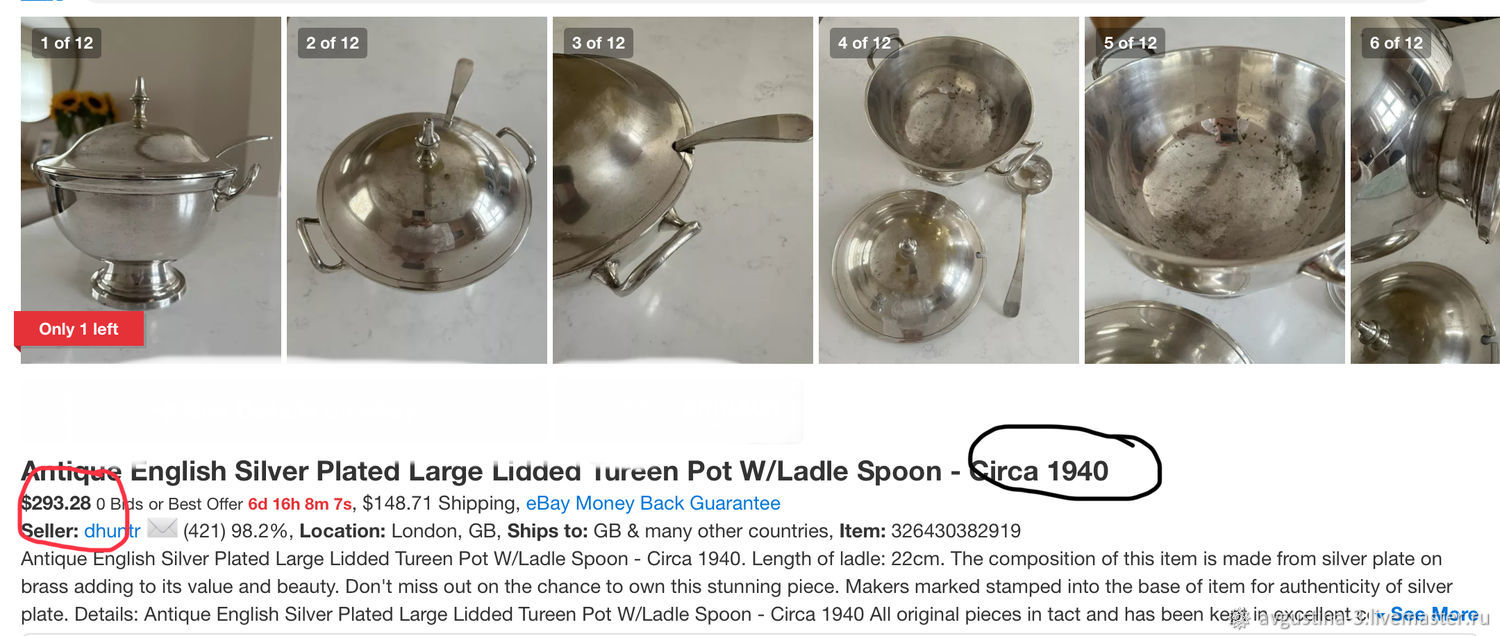Click the red Only 1 left badge
Image resolution: width=1500 pixels, height=636 pixels.
pos(79,329)
